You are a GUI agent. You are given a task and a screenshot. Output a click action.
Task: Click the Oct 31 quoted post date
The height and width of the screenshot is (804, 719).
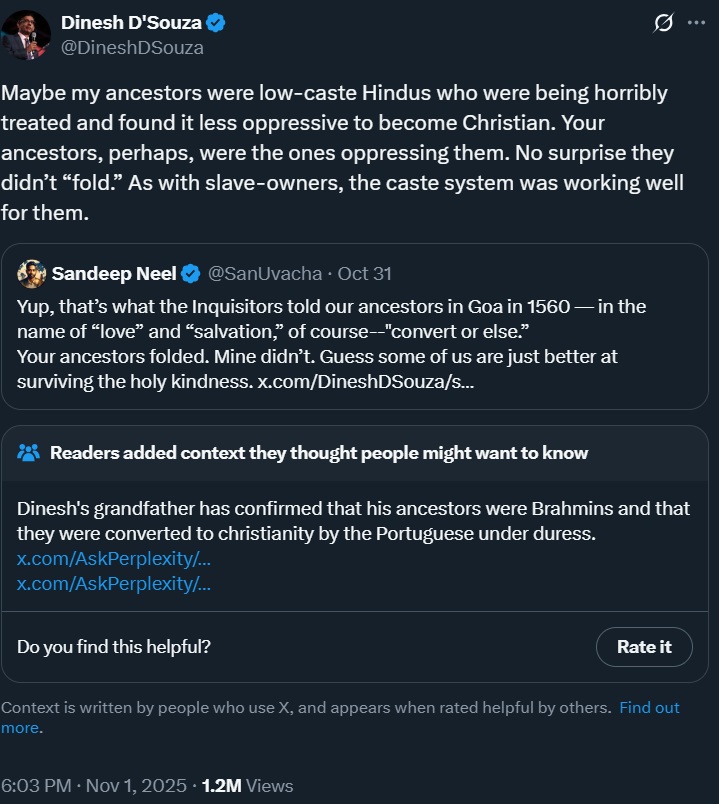pos(365,273)
